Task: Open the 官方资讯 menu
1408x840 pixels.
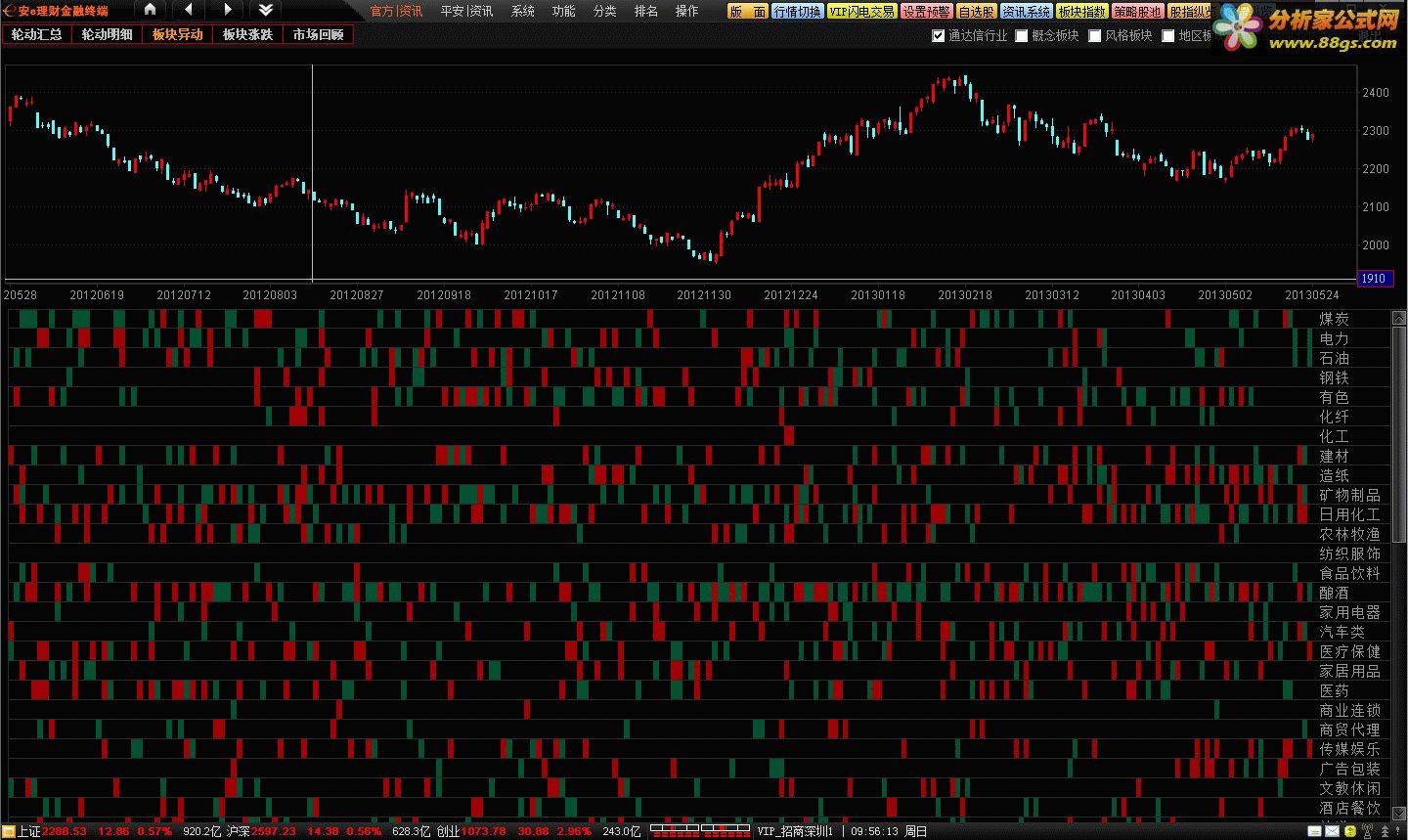Action: click(x=396, y=11)
